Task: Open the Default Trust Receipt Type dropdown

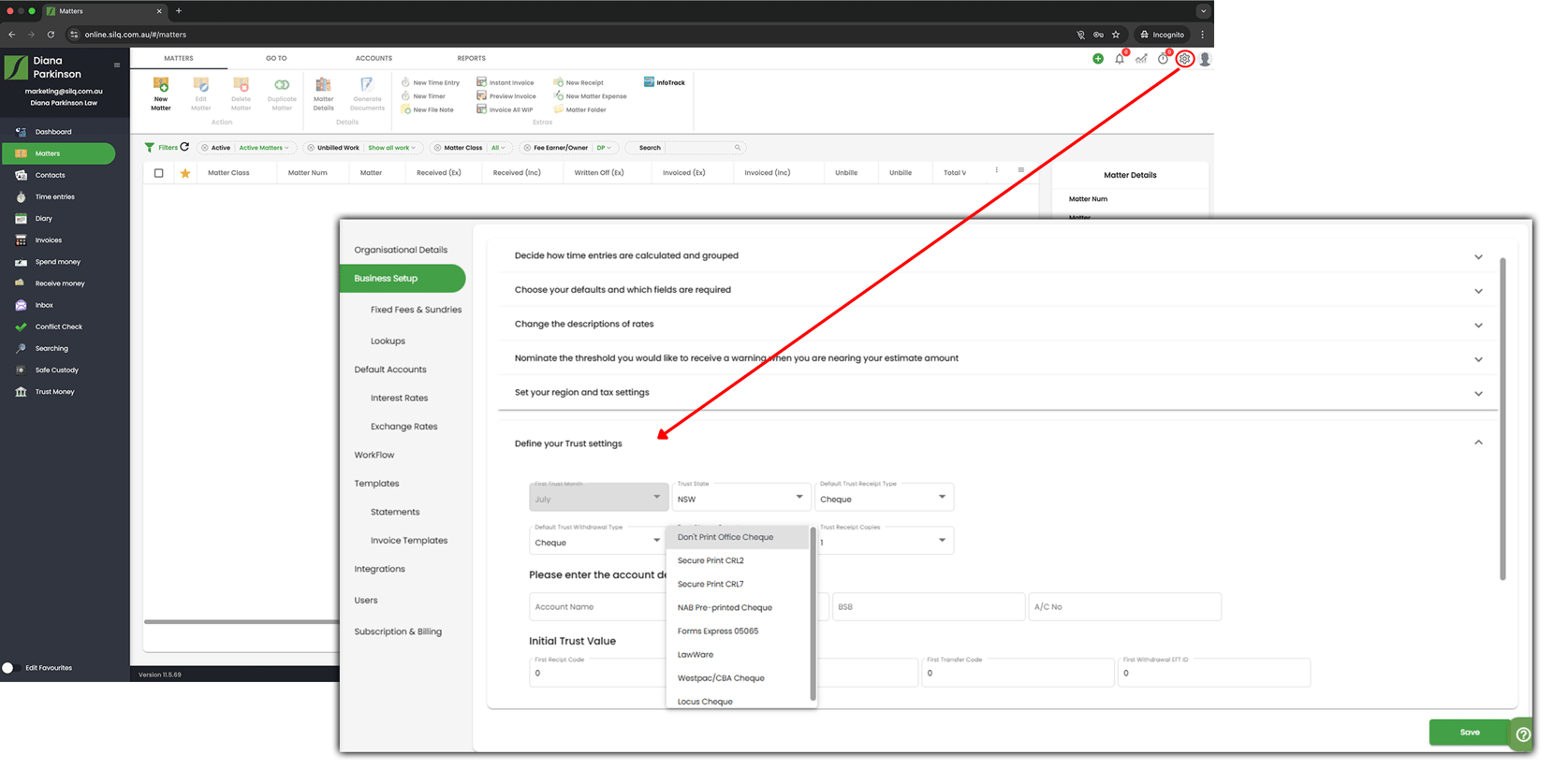Action: click(x=884, y=499)
